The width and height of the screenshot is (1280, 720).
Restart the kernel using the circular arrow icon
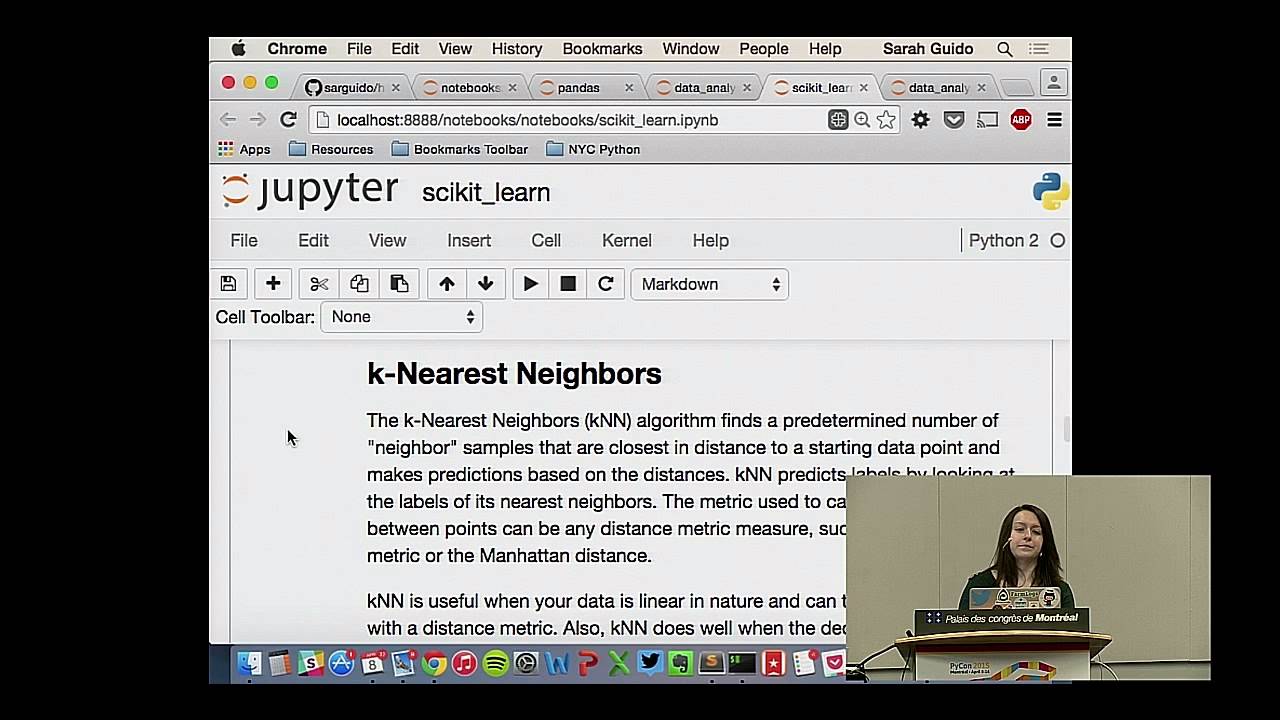click(606, 284)
